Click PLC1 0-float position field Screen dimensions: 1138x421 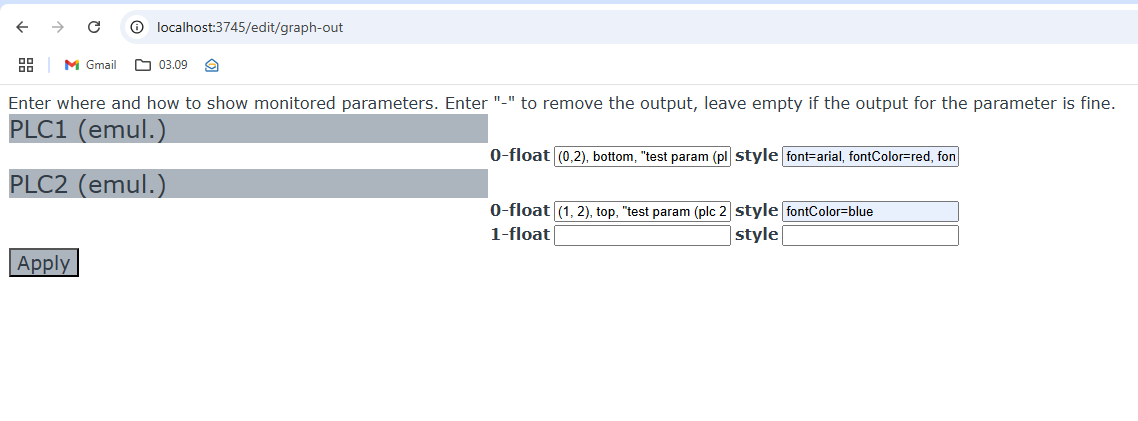coord(642,156)
